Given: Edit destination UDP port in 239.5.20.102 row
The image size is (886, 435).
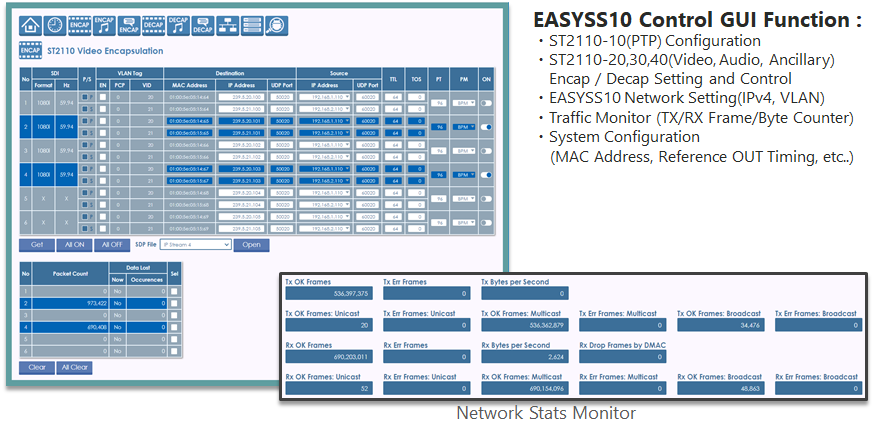Looking at the screenshot, I should tap(281, 145).
